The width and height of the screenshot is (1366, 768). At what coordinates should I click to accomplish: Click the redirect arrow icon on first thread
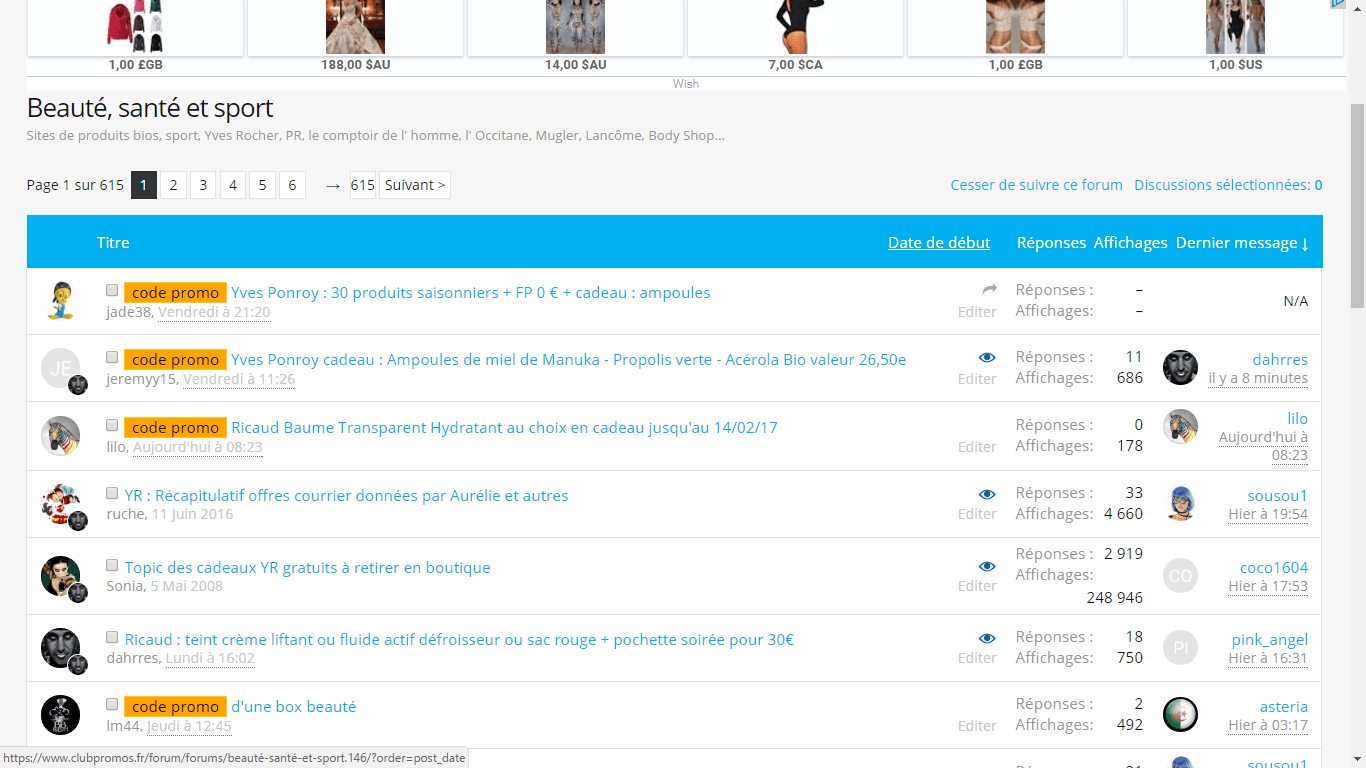[989, 290]
